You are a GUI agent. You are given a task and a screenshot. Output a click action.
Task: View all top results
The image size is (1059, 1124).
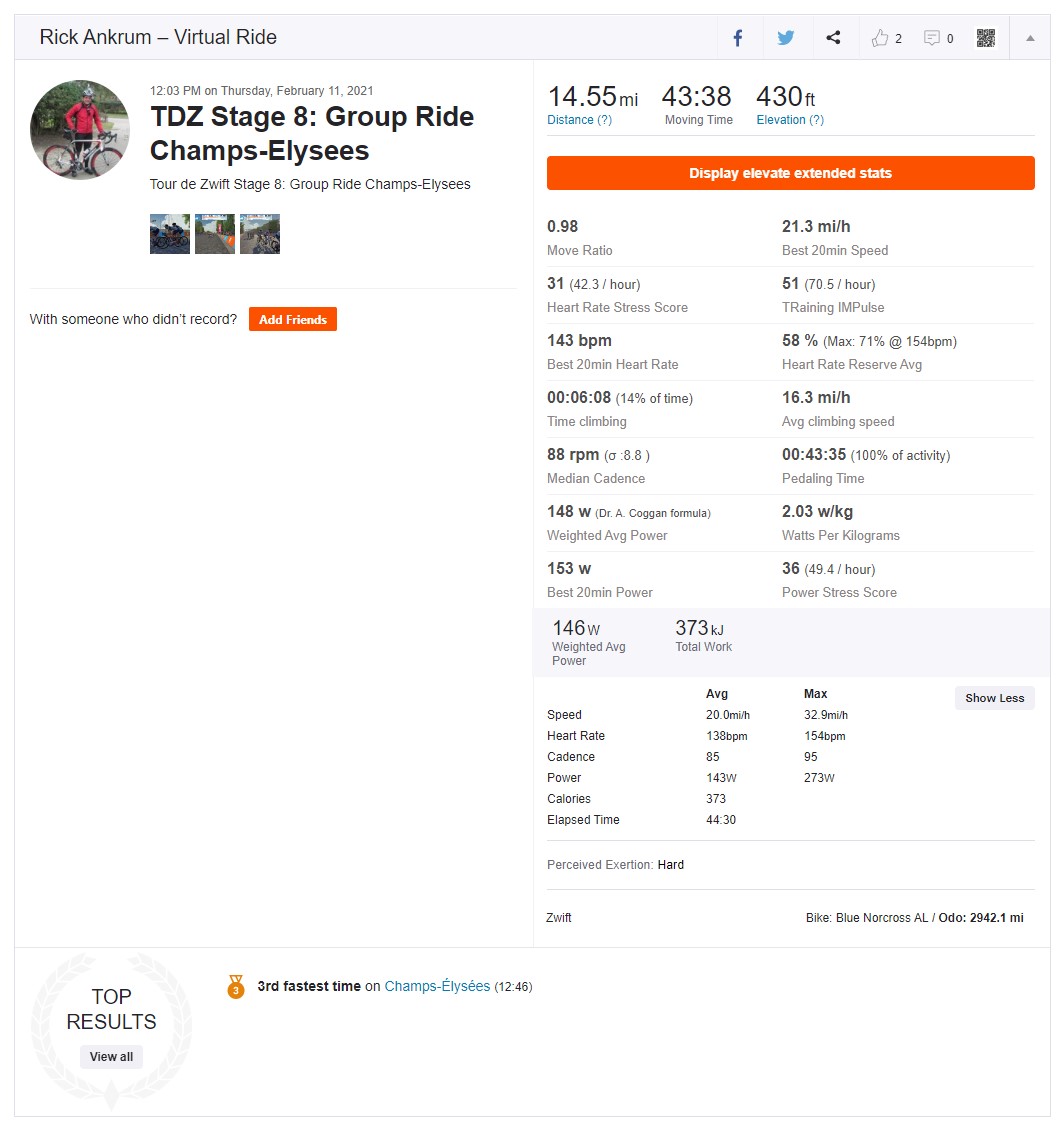coord(111,1057)
